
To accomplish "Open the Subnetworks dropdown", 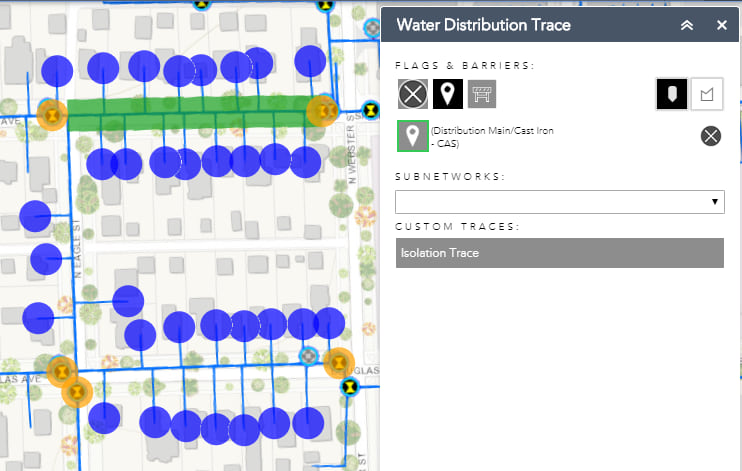I will click(559, 201).
